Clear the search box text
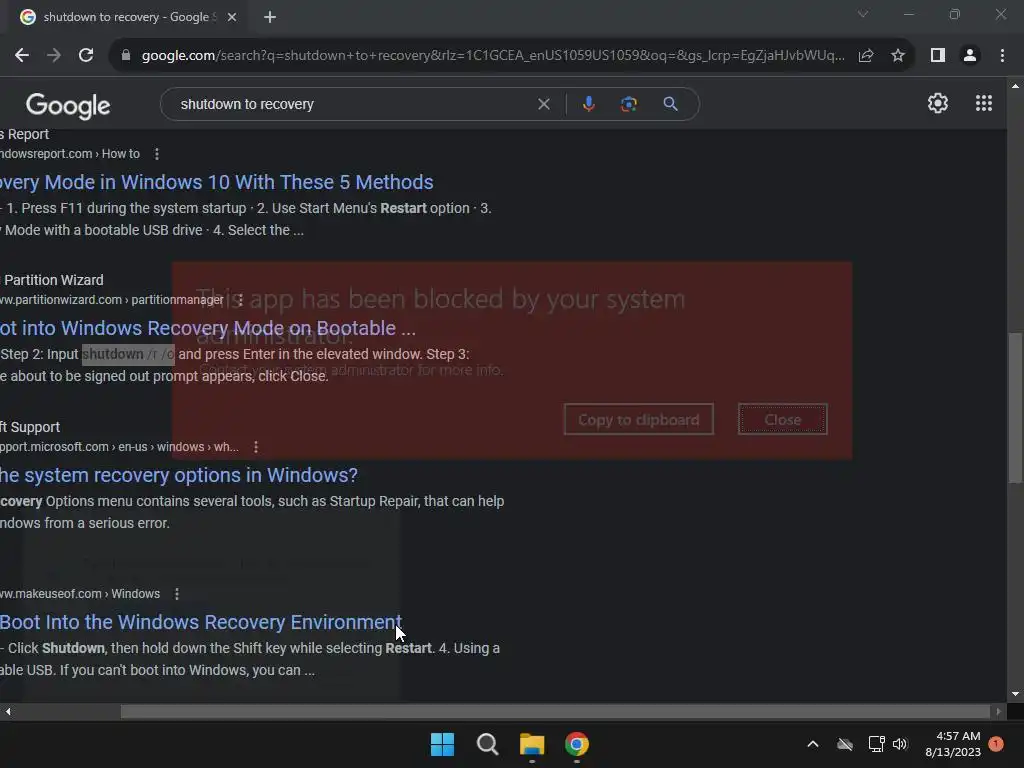Screen dimensions: 1024x768 pos(543,104)
